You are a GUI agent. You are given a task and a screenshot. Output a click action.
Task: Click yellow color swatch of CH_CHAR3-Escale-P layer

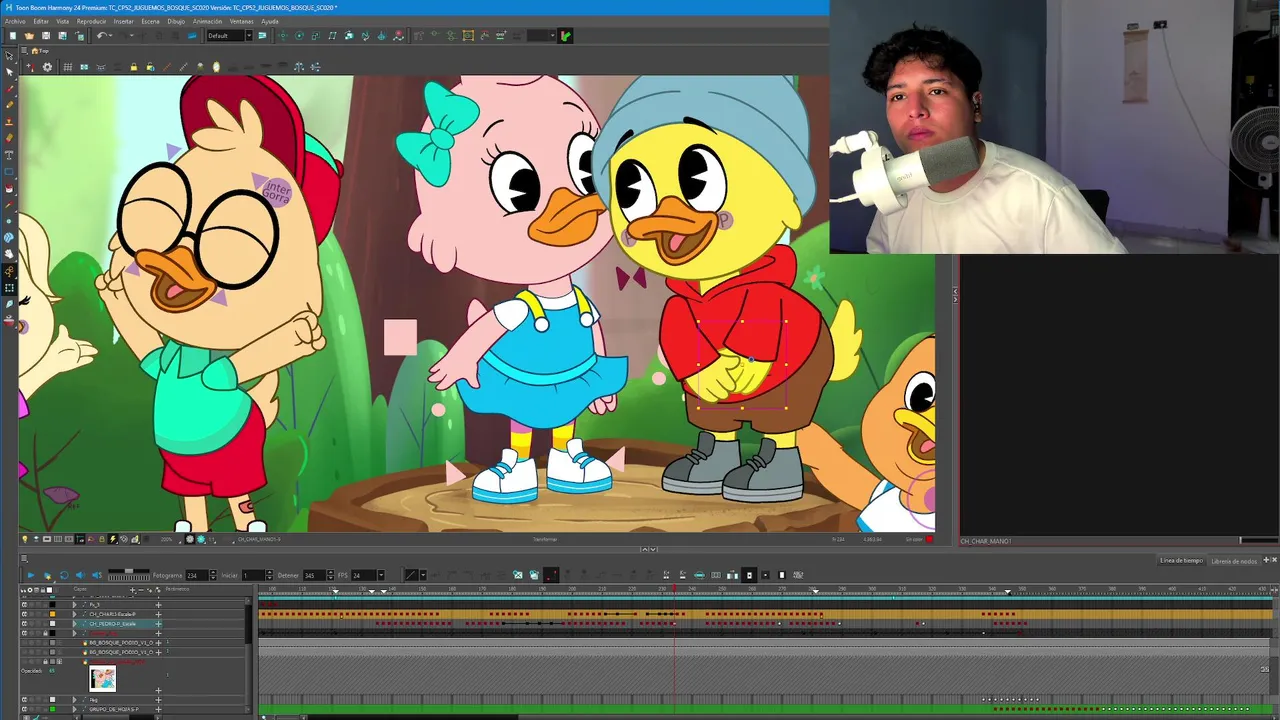point(52,614)
